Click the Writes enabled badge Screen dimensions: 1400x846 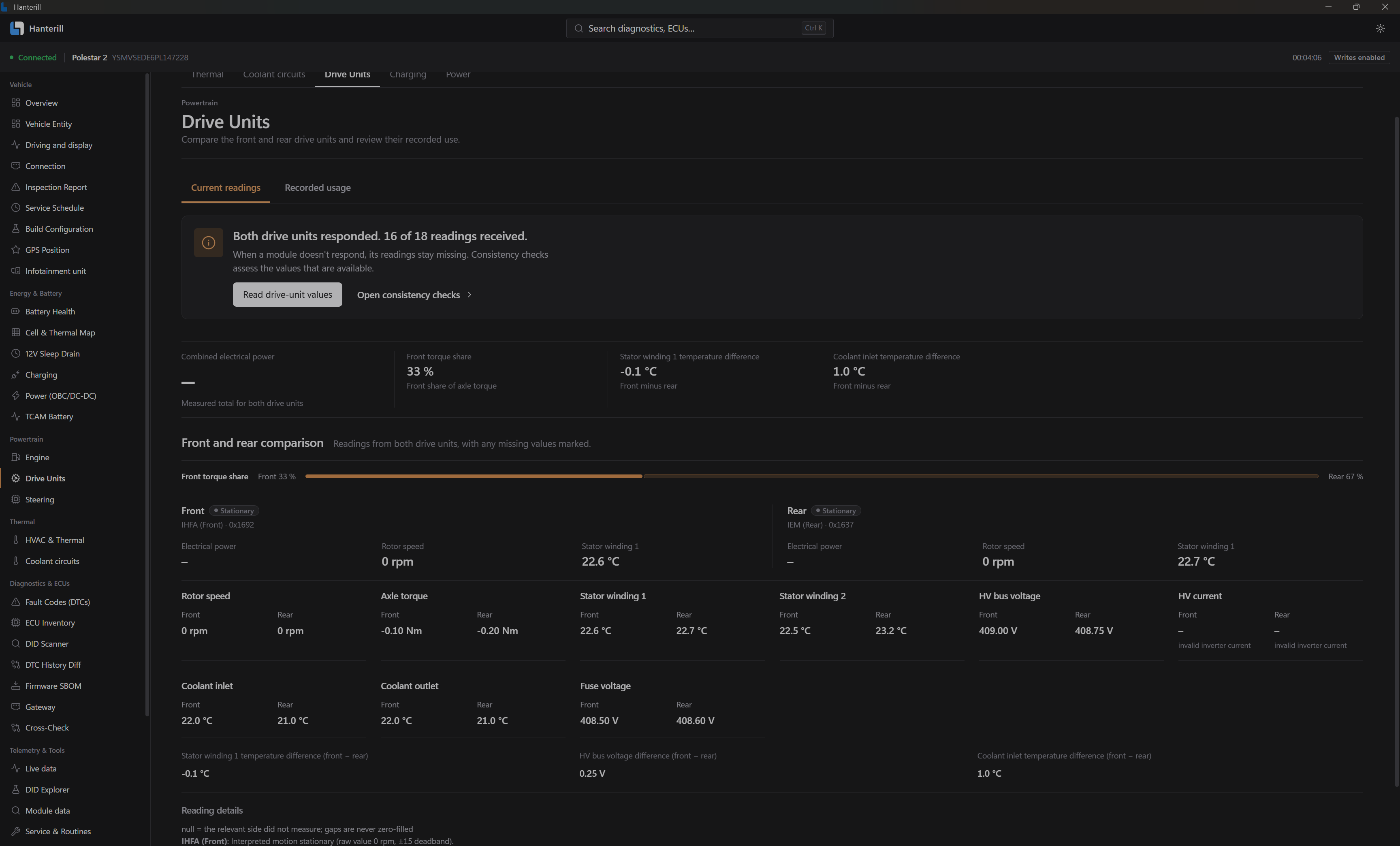[1359, 58]
